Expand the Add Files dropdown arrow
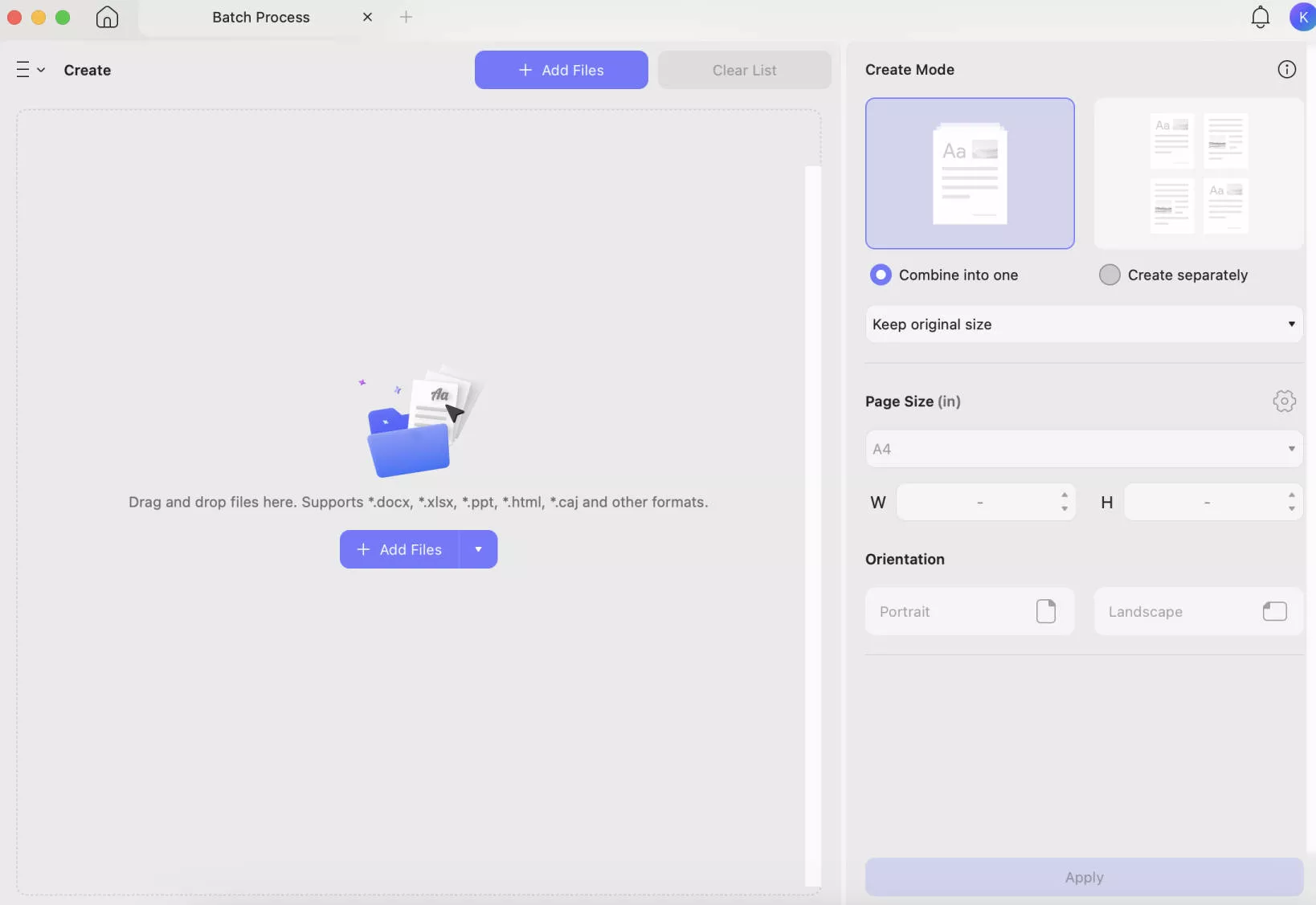This screenshot has width=1316, height=905. click(x=478, y=550)
